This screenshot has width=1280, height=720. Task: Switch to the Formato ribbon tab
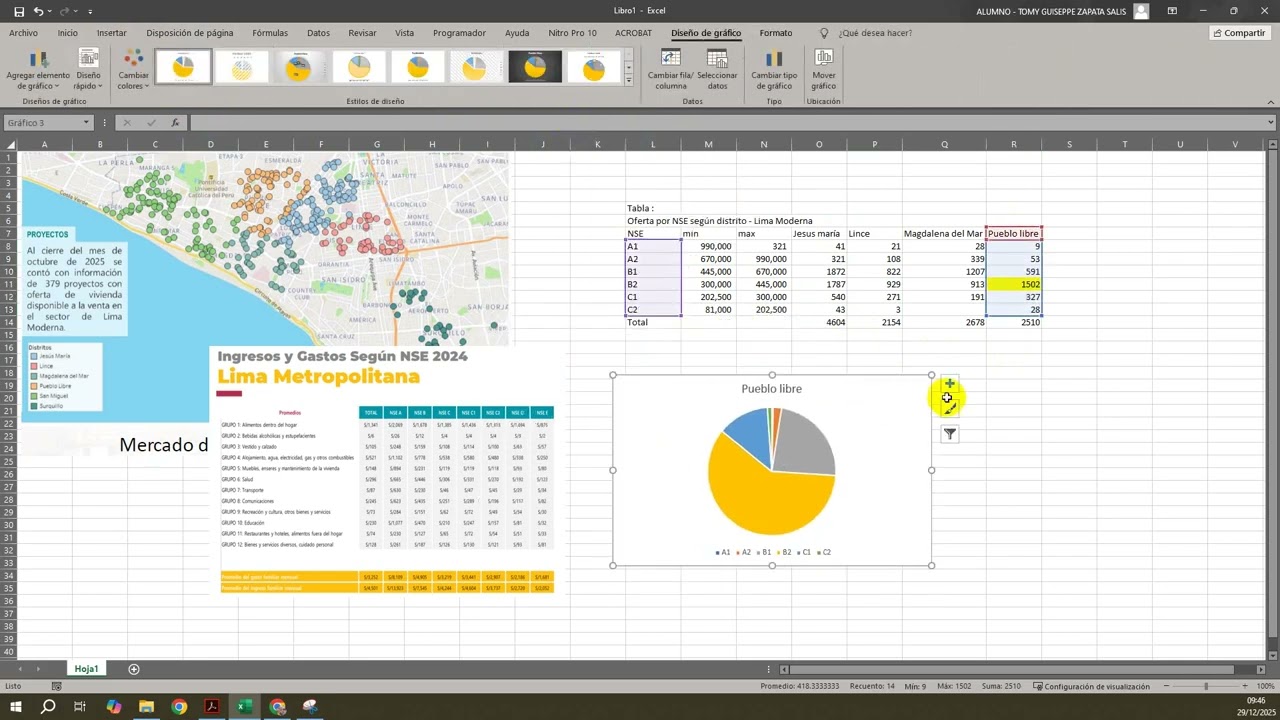(x=776, y=33)
